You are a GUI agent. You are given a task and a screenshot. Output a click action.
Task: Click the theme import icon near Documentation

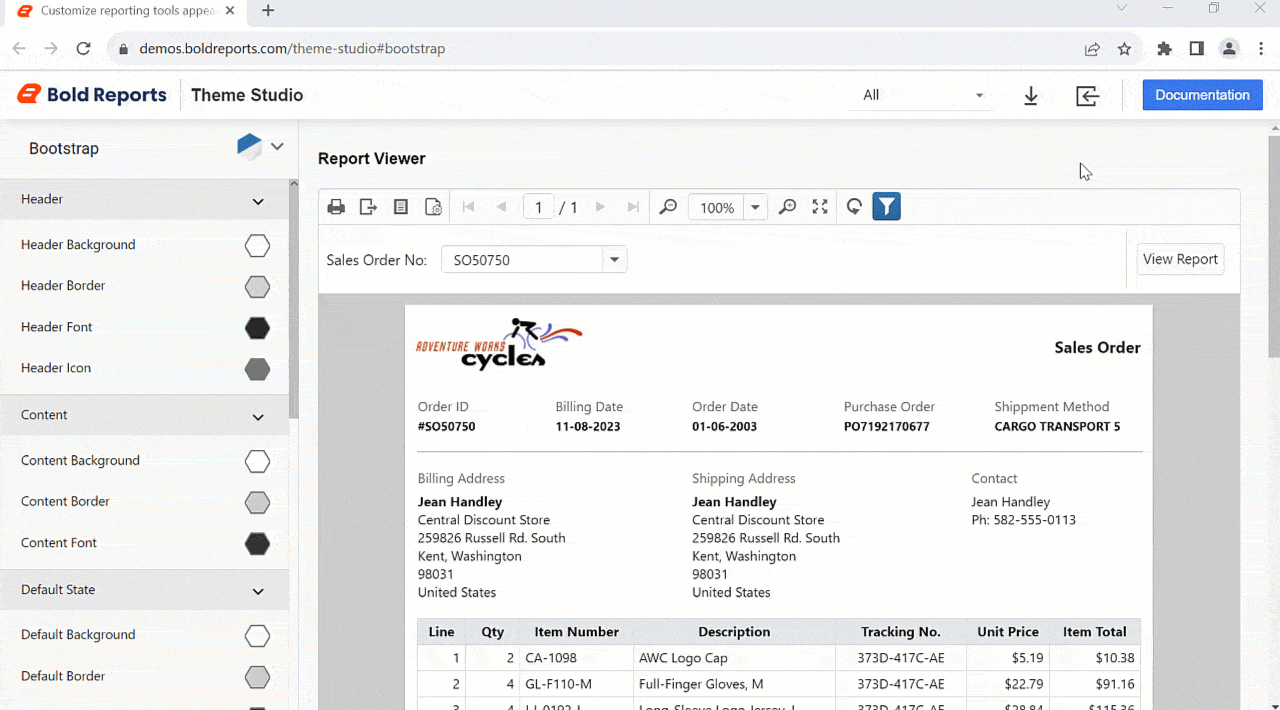point(1088,95)
